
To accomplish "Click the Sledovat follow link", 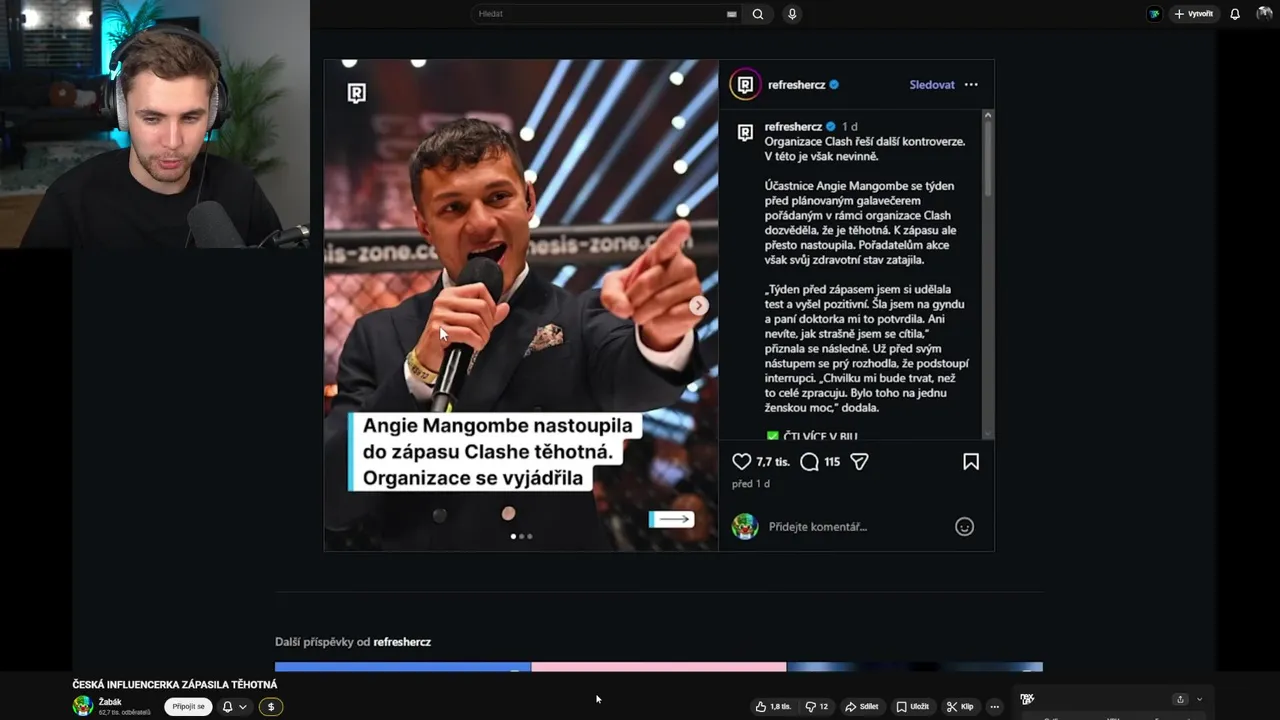I will click(932, 85).
